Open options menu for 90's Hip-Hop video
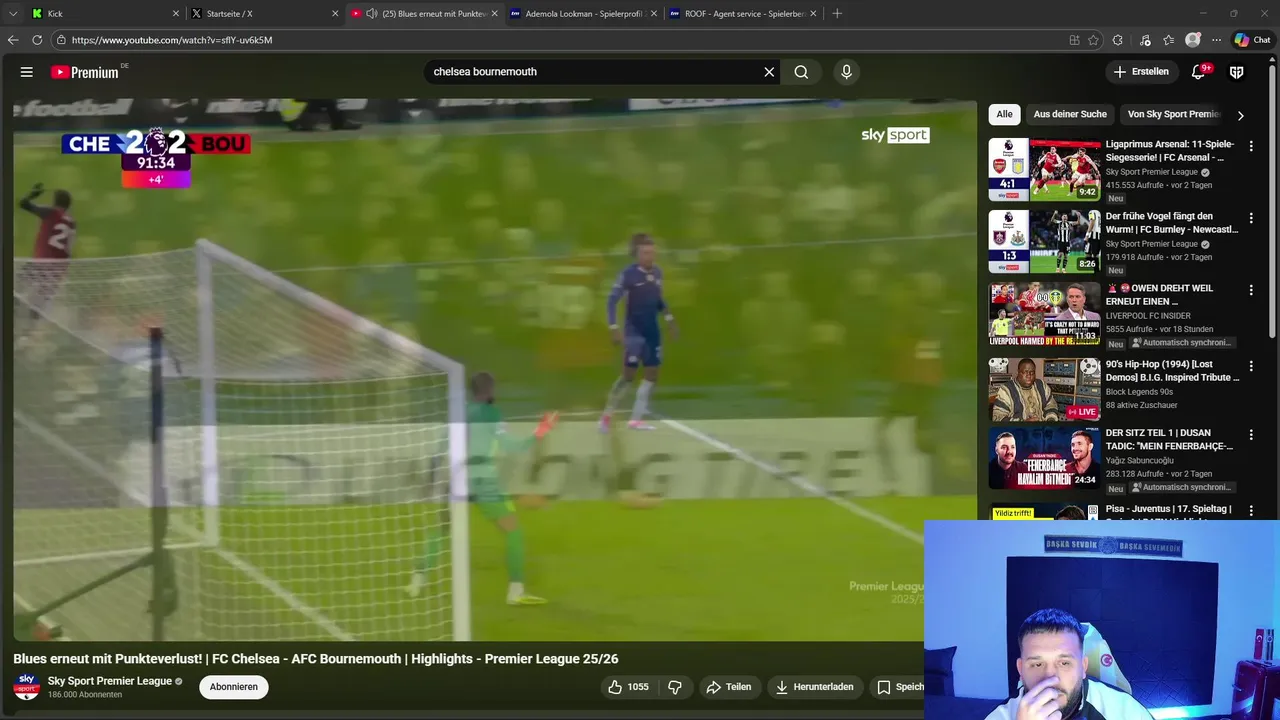The width and height of the screenshot is (1280, 720). pos(1251,366)
